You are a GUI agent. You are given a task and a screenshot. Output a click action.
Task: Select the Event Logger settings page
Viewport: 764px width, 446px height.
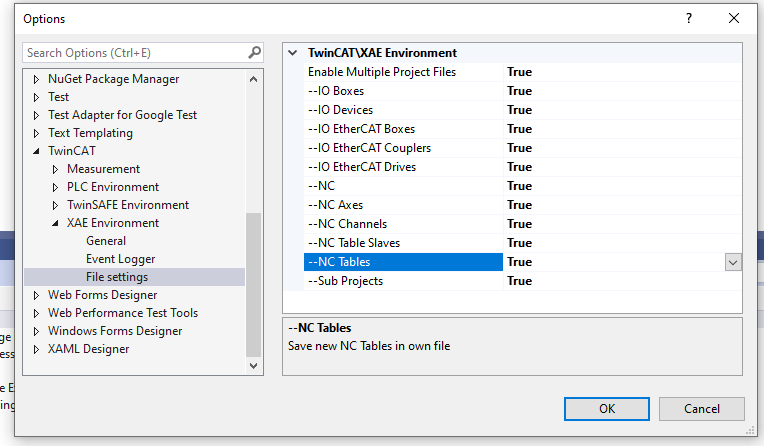click(x=120, y=259)
